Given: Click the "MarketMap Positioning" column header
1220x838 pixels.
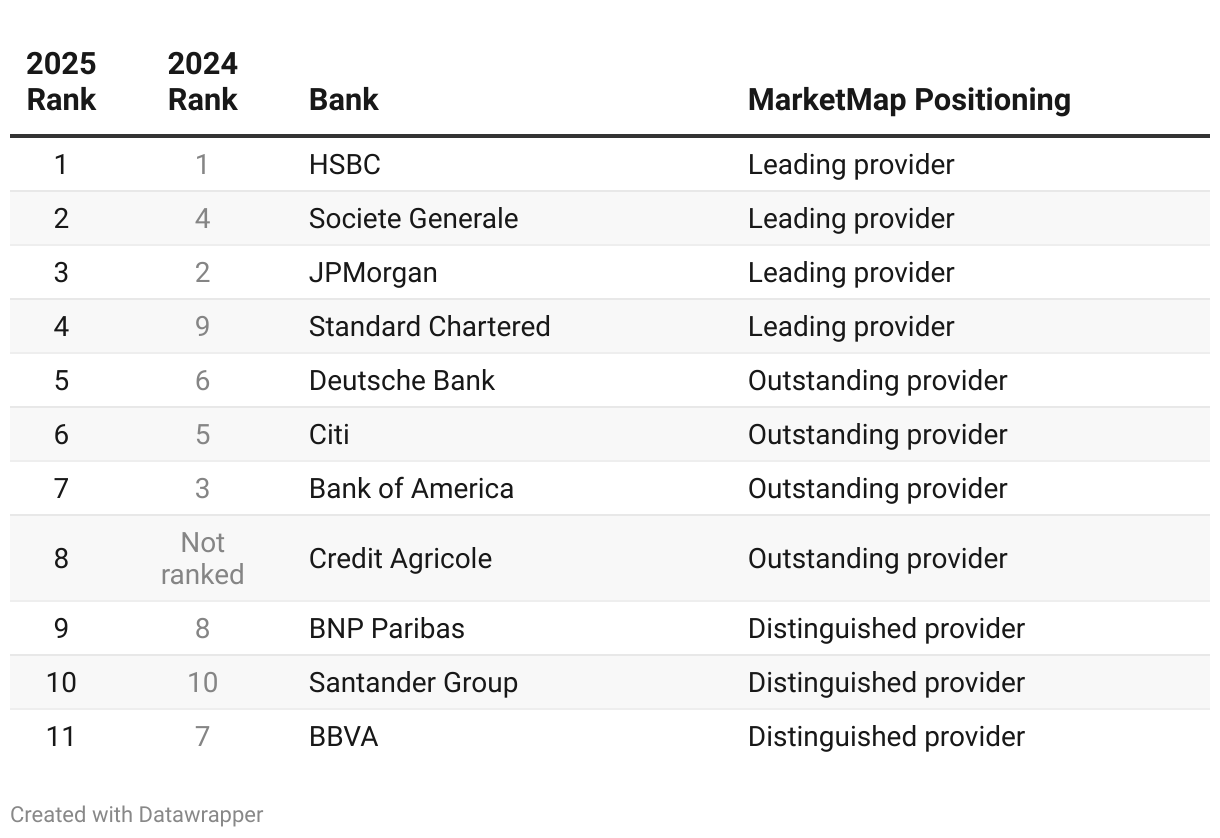Looking at the screenshot, I should tap(908, 100).
